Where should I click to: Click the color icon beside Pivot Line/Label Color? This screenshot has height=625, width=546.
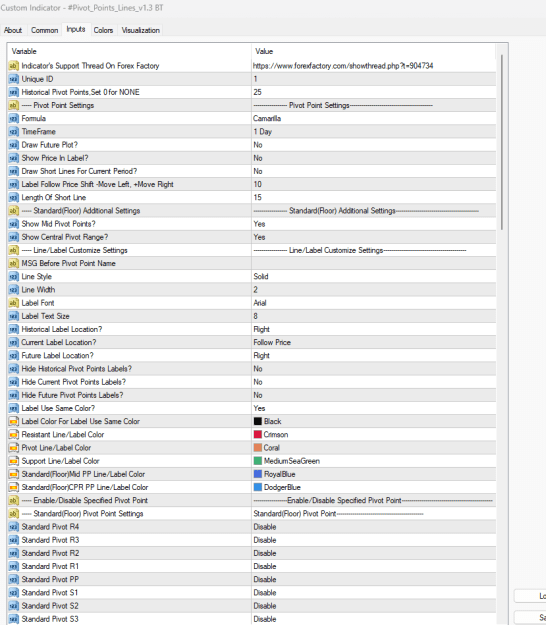tap(14, 448)
